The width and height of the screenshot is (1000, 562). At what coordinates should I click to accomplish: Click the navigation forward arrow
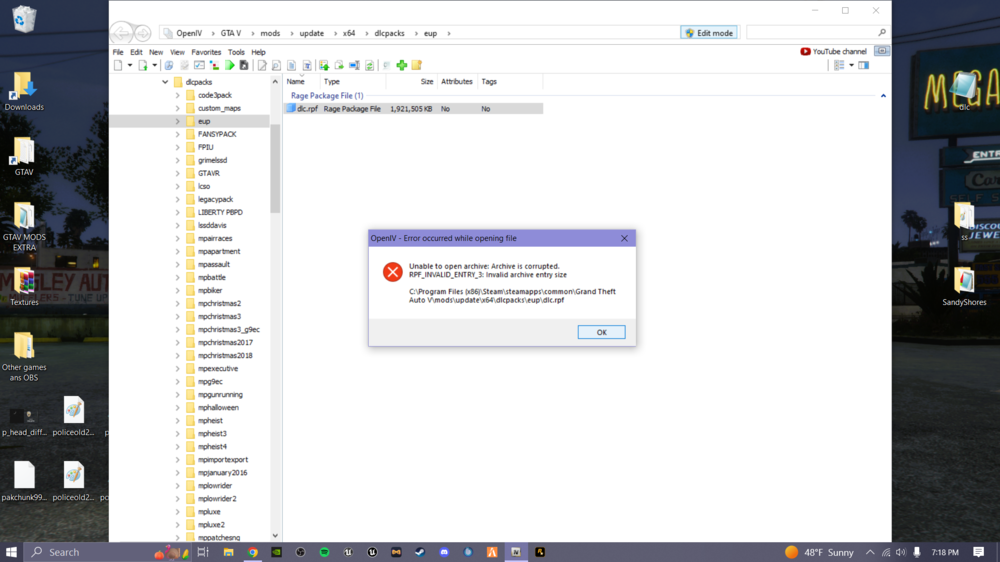coord(143,33)
